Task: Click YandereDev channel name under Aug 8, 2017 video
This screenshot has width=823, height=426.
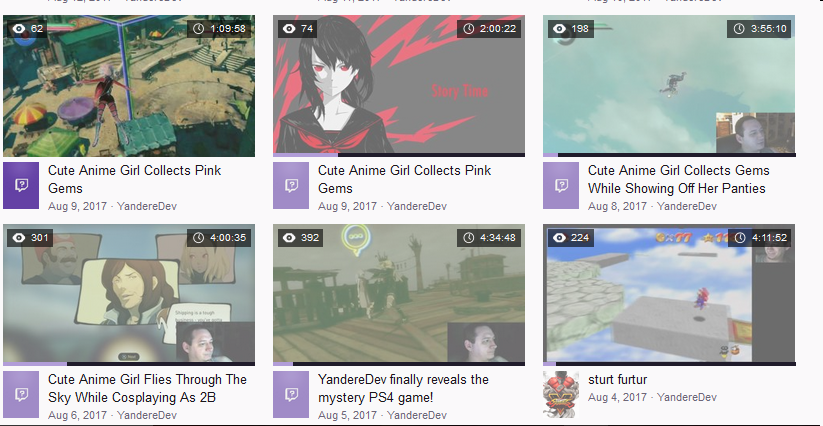Action: (x=687, y=206)
